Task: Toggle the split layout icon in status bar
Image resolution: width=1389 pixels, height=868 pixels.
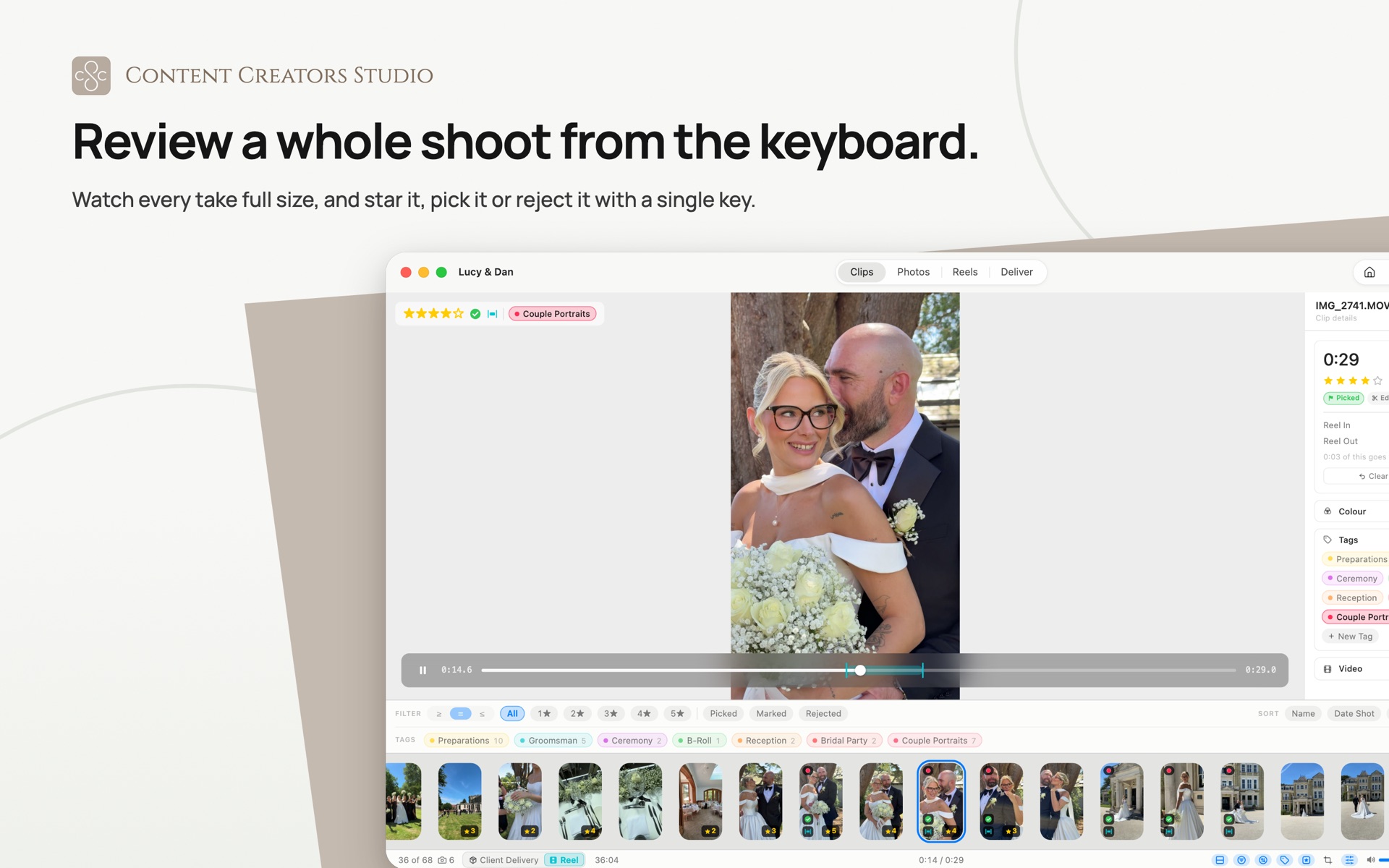Action: click(1220, 860)
